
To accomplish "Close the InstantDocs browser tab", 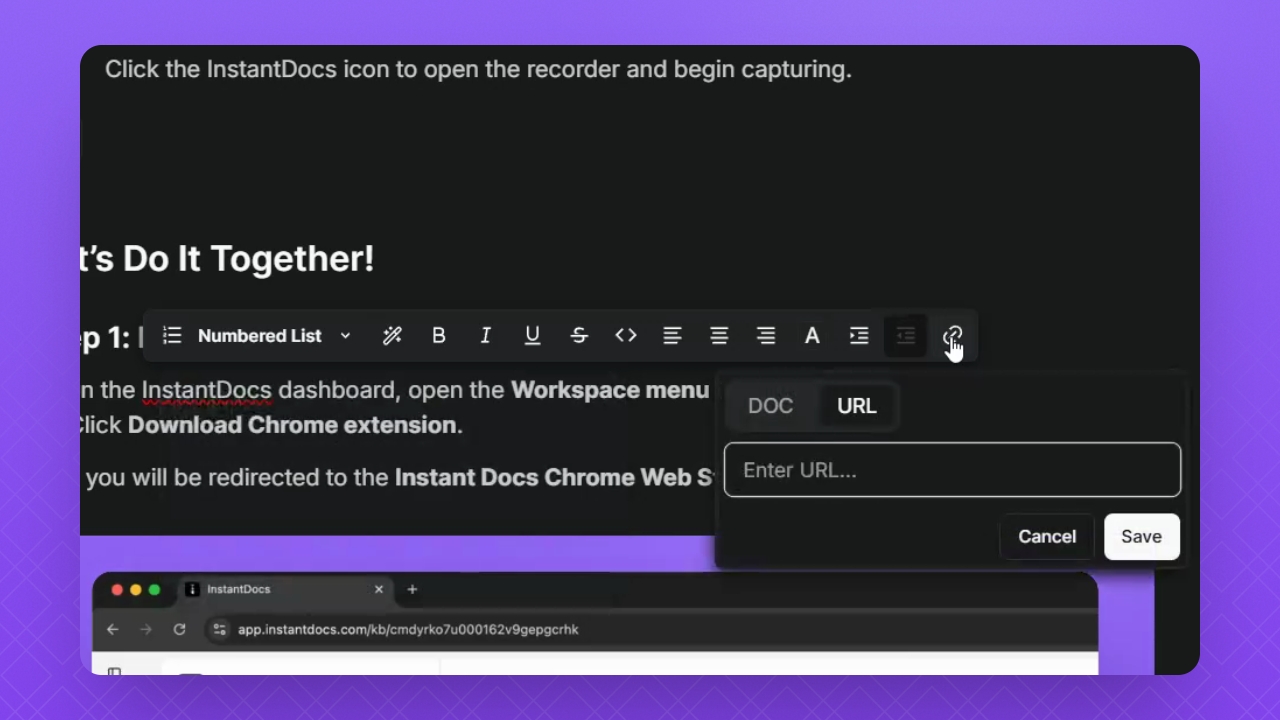I will 379,590.
